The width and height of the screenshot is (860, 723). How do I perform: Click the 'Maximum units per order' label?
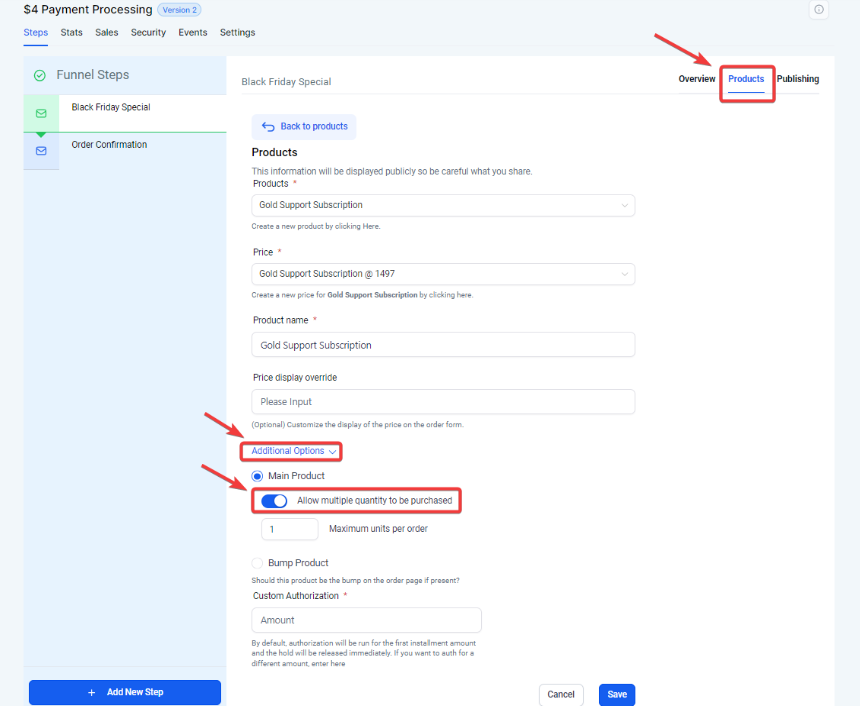[378, 529]
